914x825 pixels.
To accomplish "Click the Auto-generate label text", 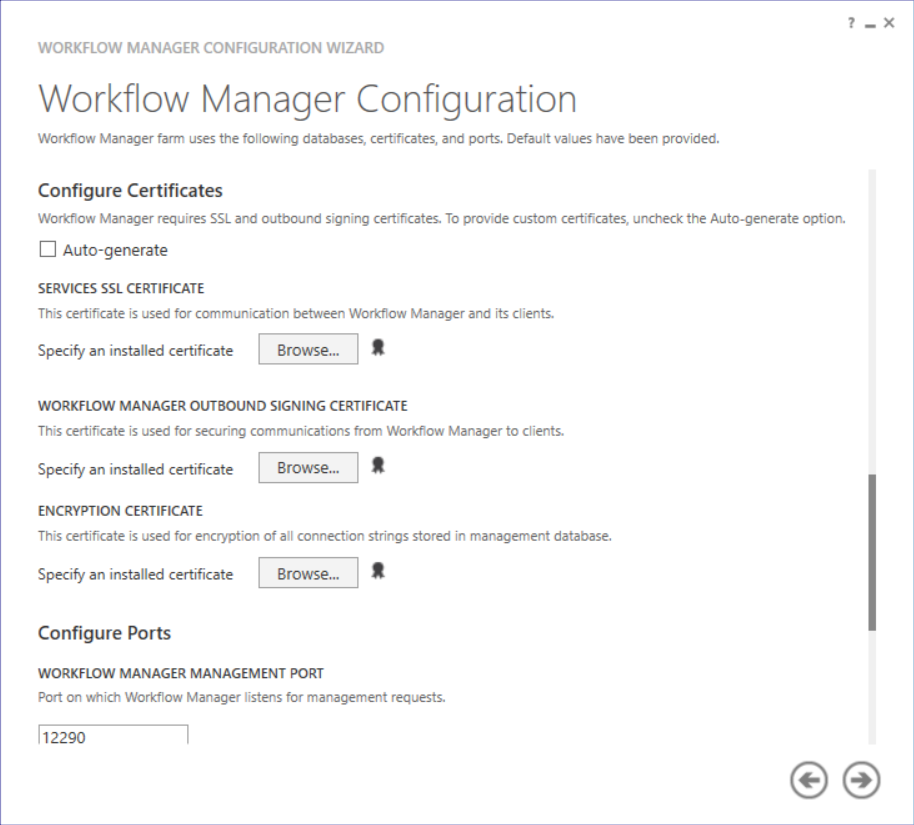I will coord(115,250).
